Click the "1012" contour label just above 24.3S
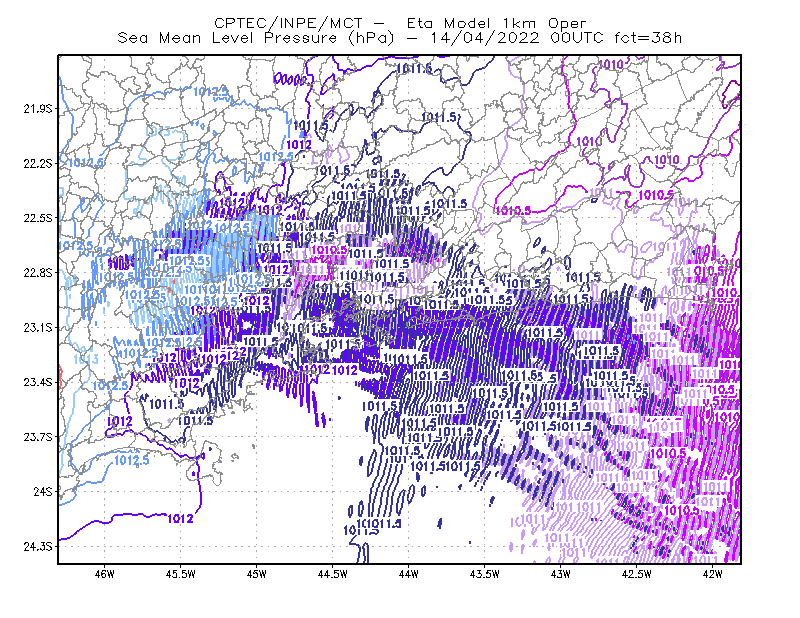800x618 pixels. tap(181, 518)
